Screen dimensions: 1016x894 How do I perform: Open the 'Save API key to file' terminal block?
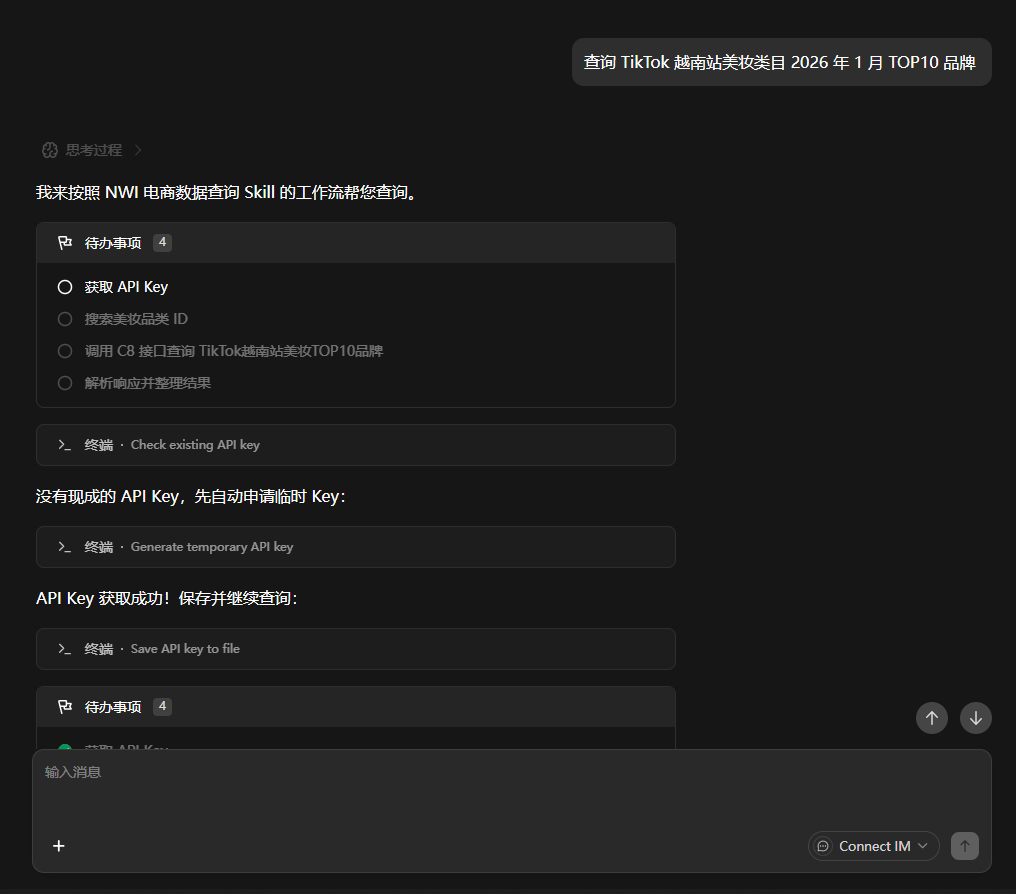[x=356, y=648]
